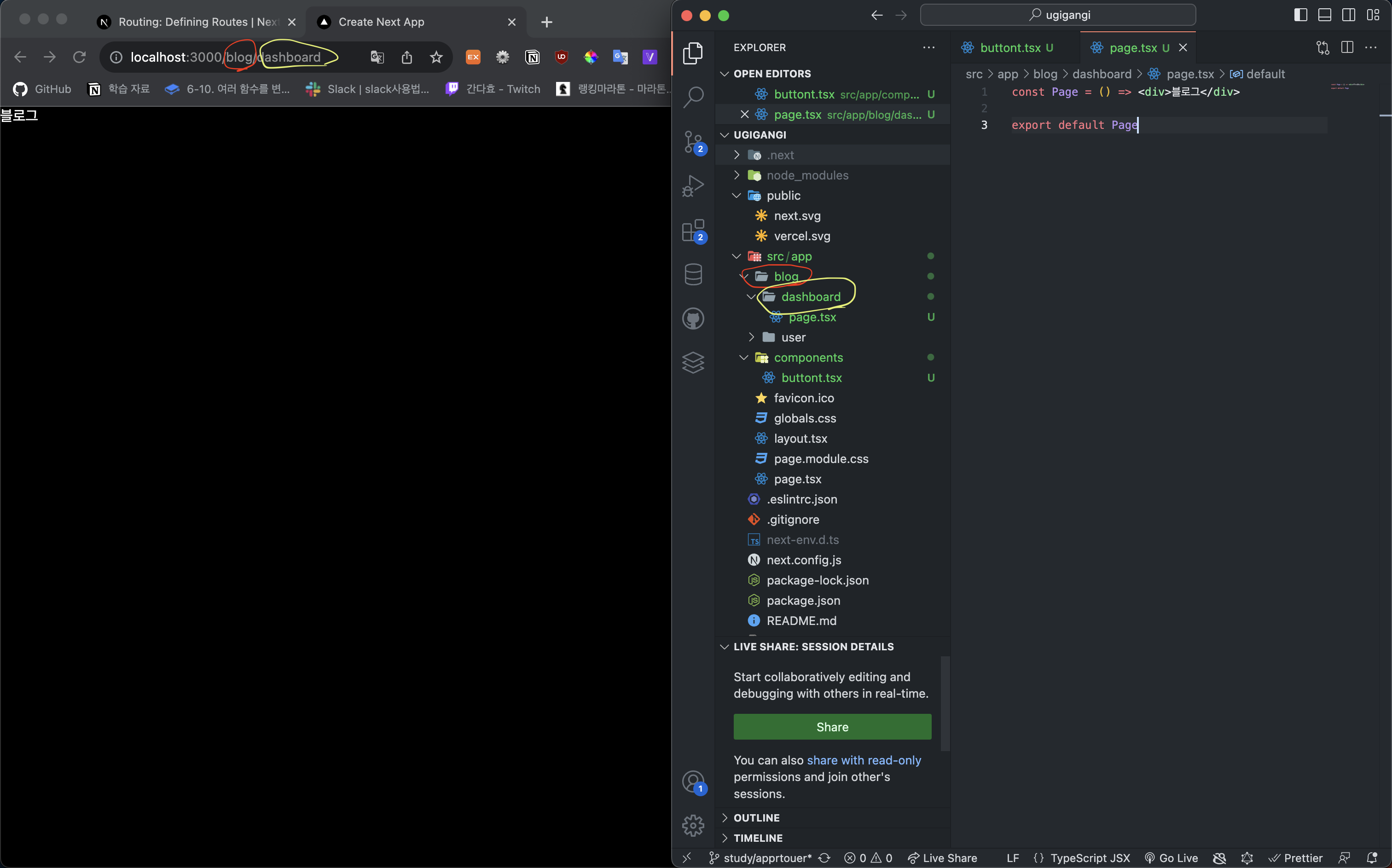Image resolution: width=1392 pixels, height=868 pixels.
Task: Open the Accounts menu in VS Code
Action: (x=693, y=782)
